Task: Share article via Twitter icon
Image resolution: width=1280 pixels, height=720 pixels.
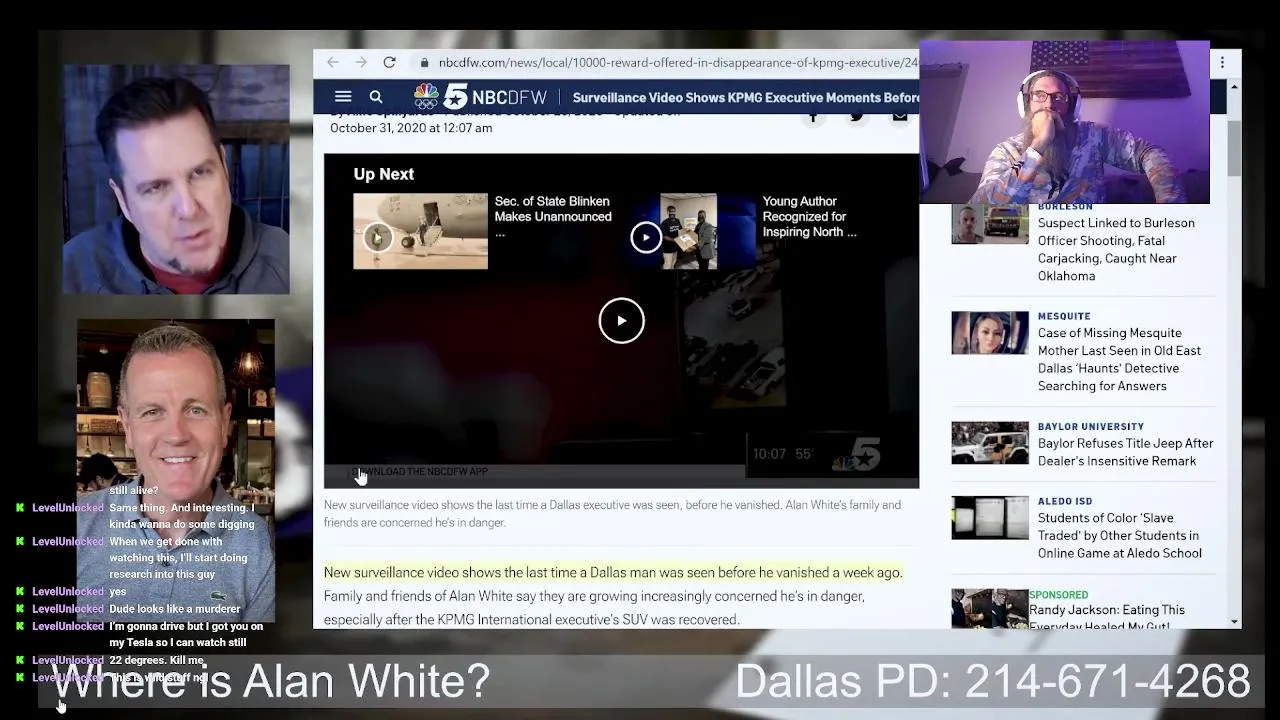Action: 857,116
